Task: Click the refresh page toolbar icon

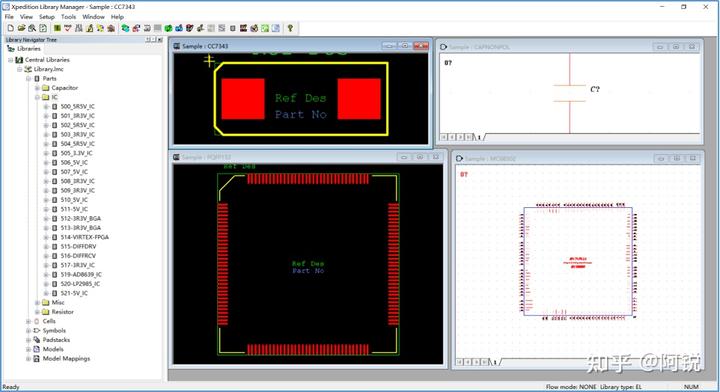Action: (43, 28)
